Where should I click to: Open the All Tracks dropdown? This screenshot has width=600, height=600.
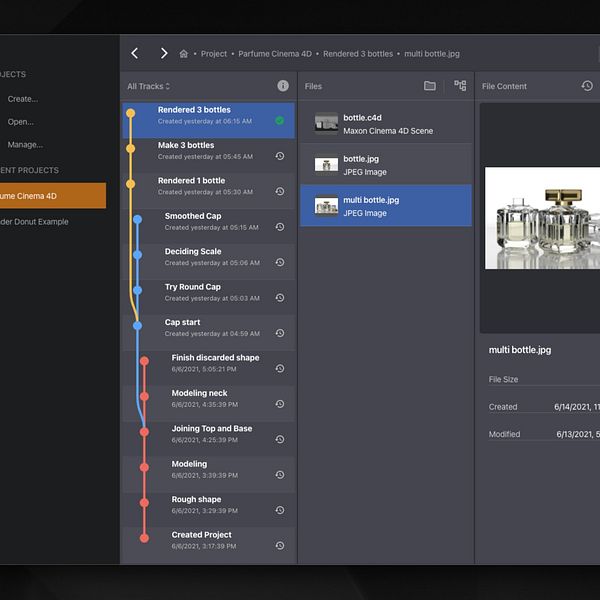[148, 86]
